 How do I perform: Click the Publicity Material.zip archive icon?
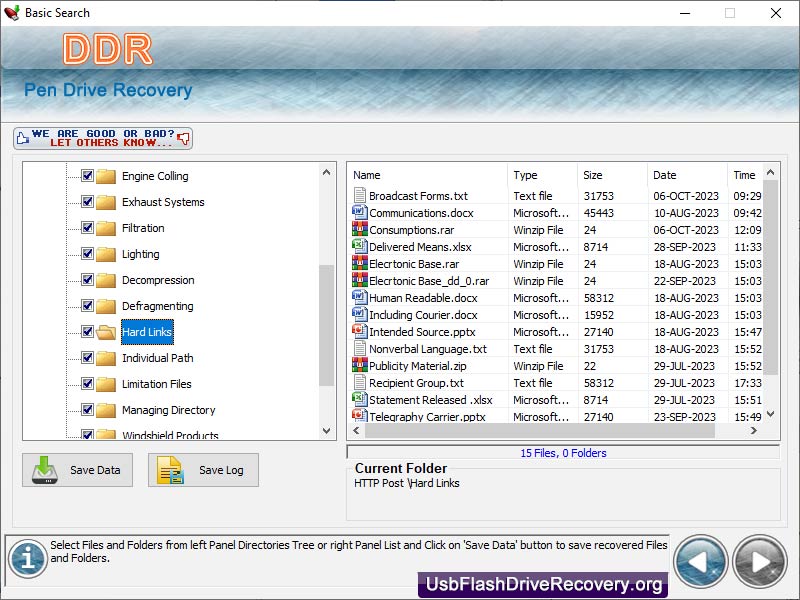(x=360, y=365)
